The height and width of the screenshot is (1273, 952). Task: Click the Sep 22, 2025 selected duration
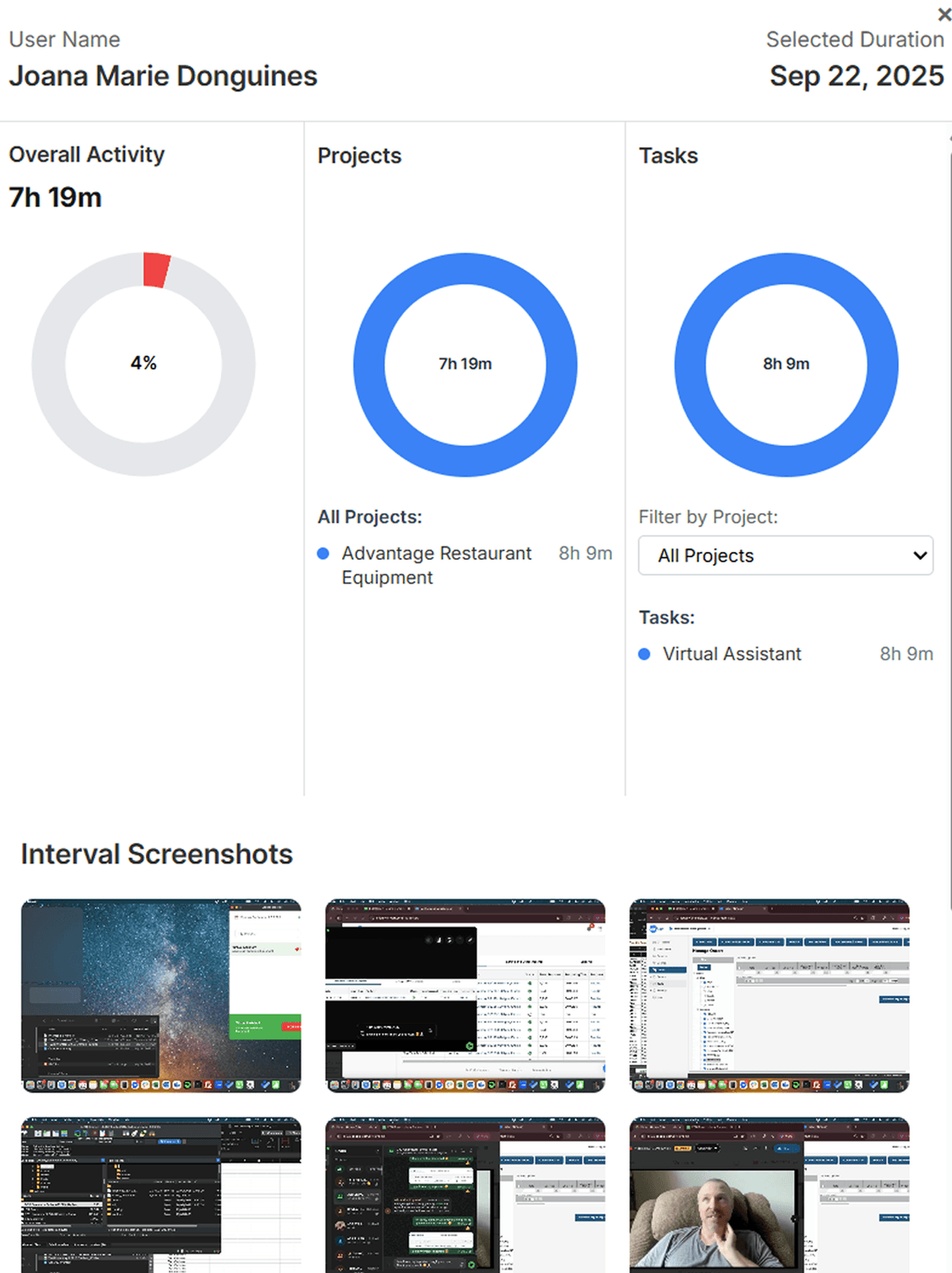[x=856, y=77]
